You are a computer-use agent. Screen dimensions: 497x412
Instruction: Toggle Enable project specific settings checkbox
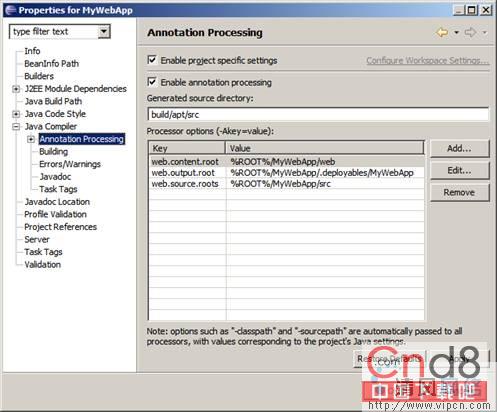click(x=152, y=60)
